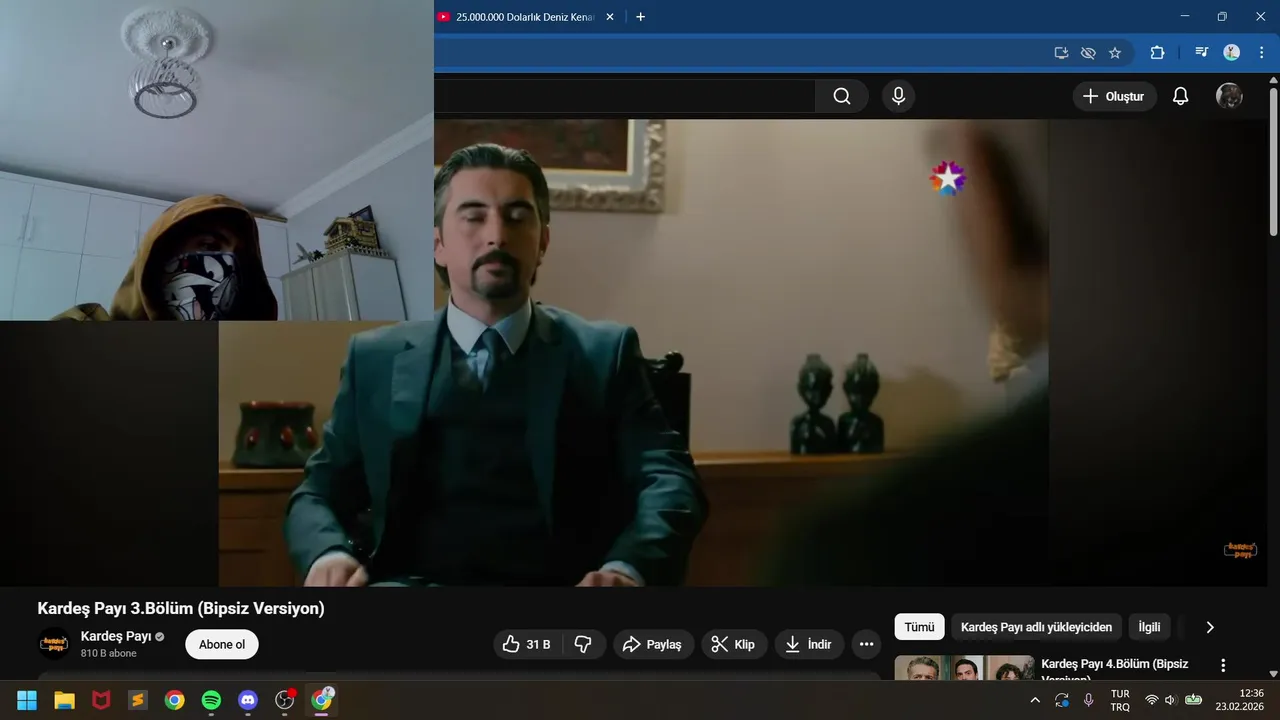Click the page vertical scrollbar
Screen dimensions: 1280x720
[x=1273, y=160]
